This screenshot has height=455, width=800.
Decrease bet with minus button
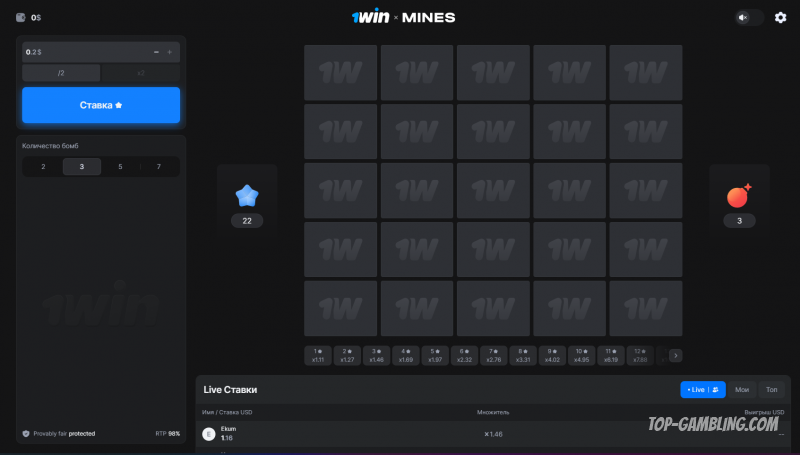coord(156,52)
